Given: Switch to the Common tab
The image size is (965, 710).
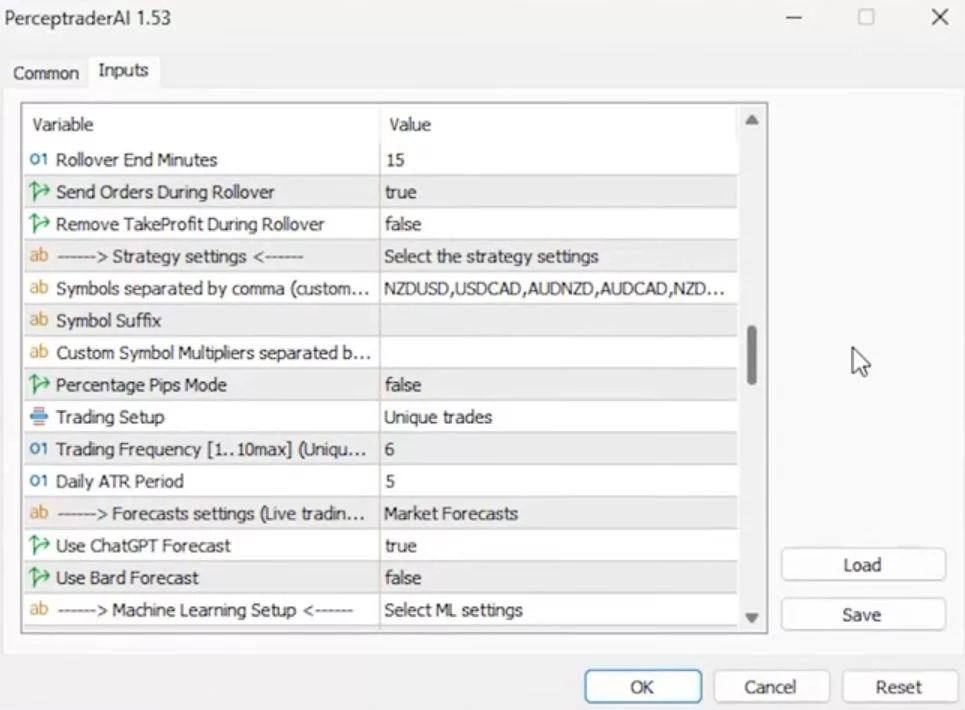Looking at the screenshot, I should click(46, 73).
